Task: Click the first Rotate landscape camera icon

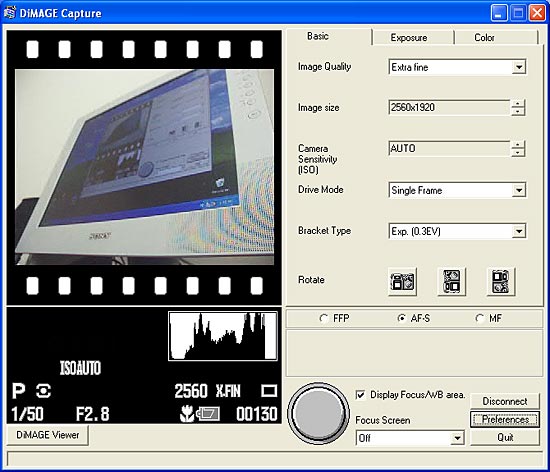Action: pyautogui.click(x=402, y=282)
